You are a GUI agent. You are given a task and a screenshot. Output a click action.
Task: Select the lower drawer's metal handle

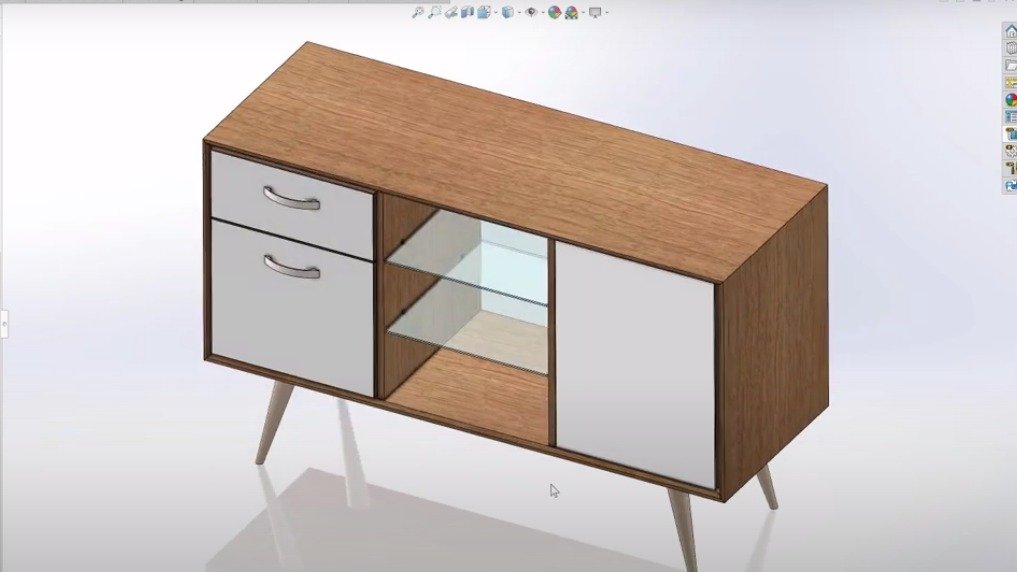click(x=292, y=267)
